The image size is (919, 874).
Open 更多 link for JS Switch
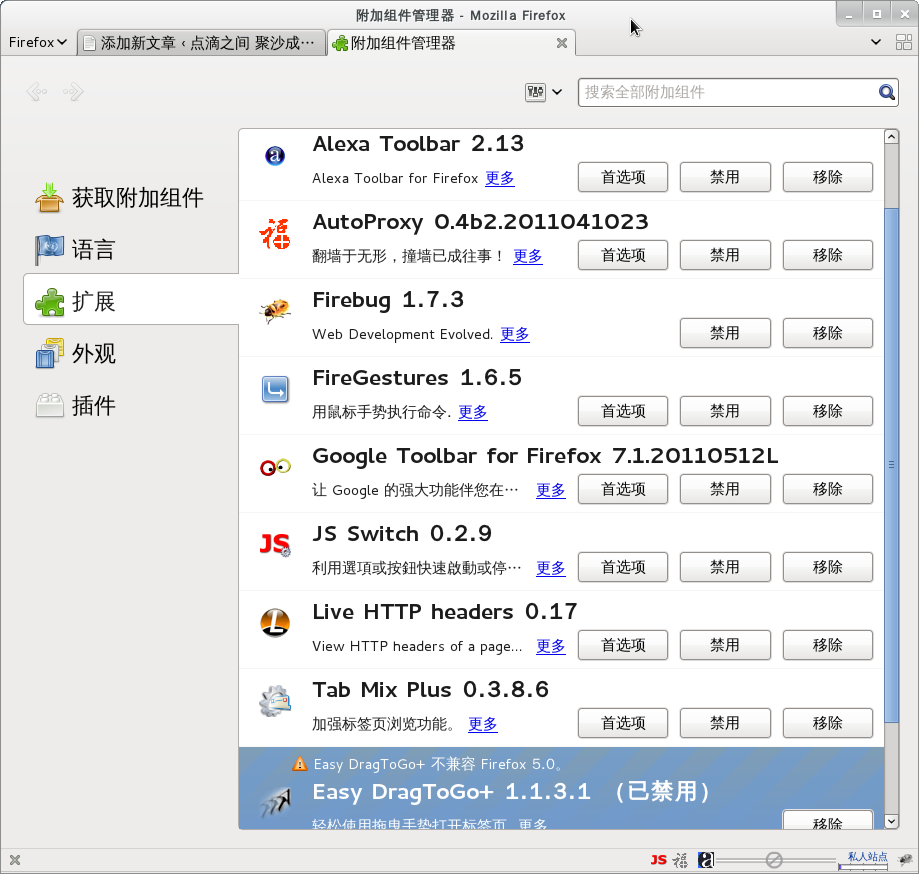click(x=550, y=568)
